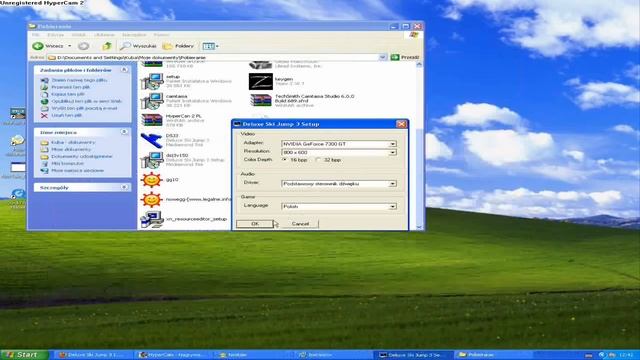Select 32 bpp color depth
This screenshot has height=360, width=640.
click(x=318, y=160)
